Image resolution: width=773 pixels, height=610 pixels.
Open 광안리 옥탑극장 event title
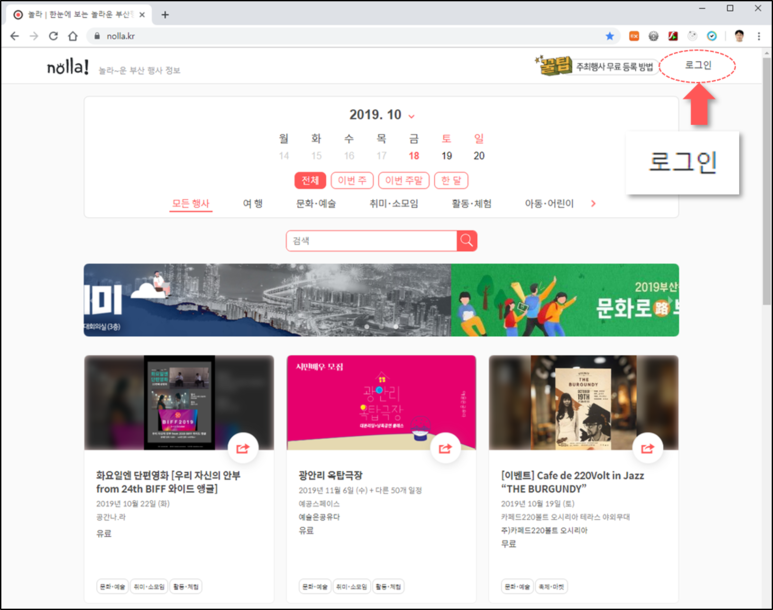(x=330, y=475)
